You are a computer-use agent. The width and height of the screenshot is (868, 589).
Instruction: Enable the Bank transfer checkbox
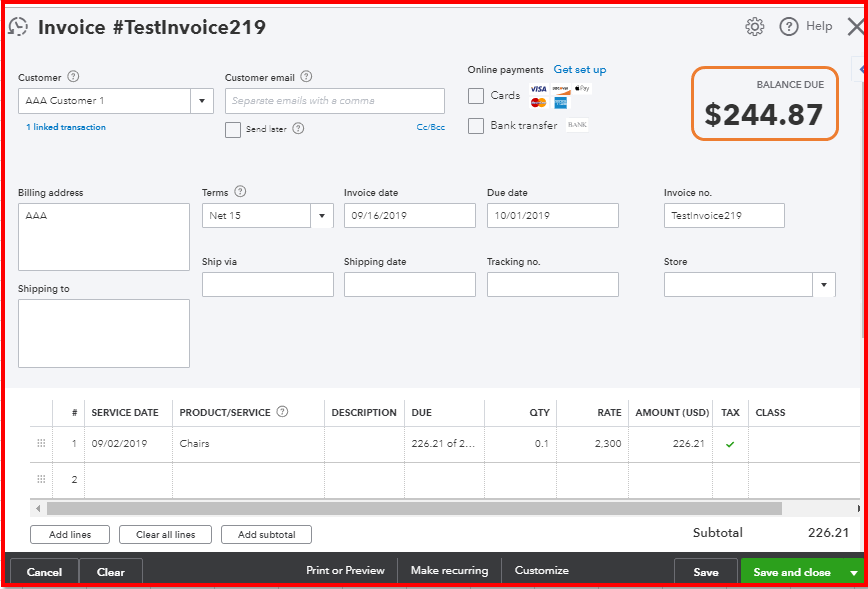click(x=476, y=126)
